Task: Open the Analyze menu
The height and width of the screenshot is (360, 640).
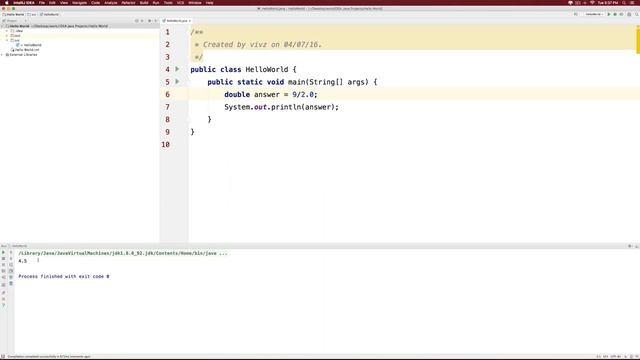Action: coord(111,2)
